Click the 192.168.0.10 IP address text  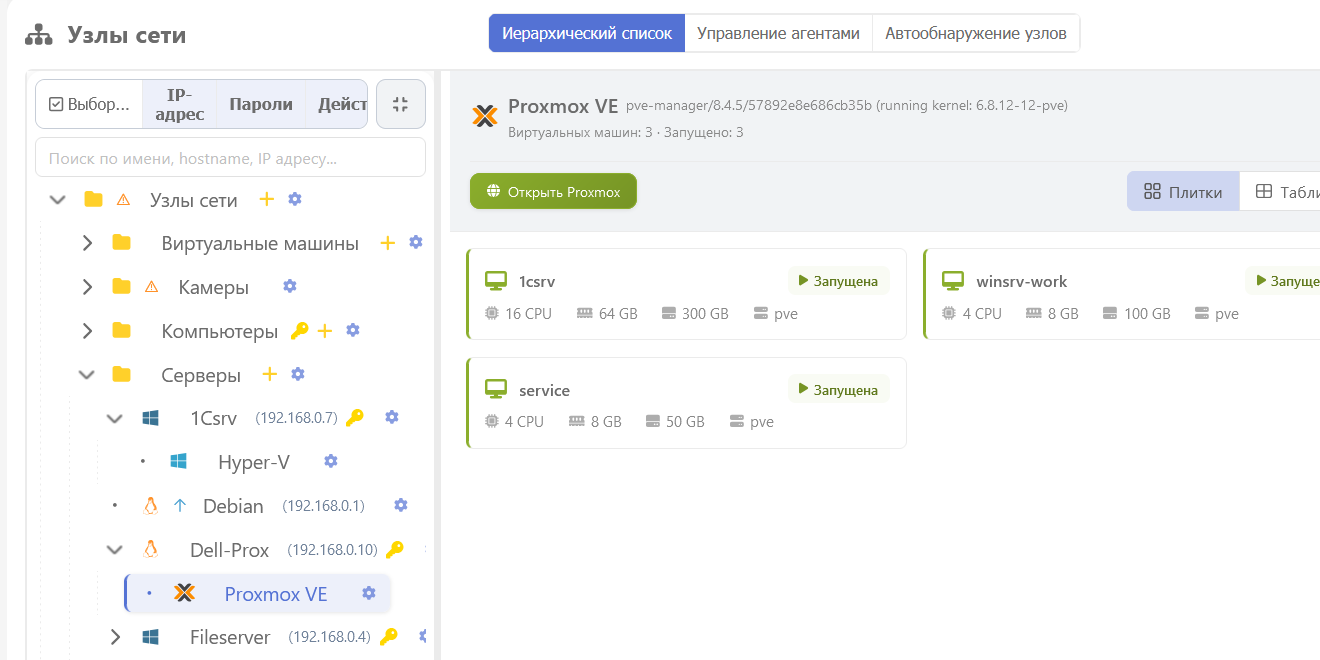tap(332, 550)
